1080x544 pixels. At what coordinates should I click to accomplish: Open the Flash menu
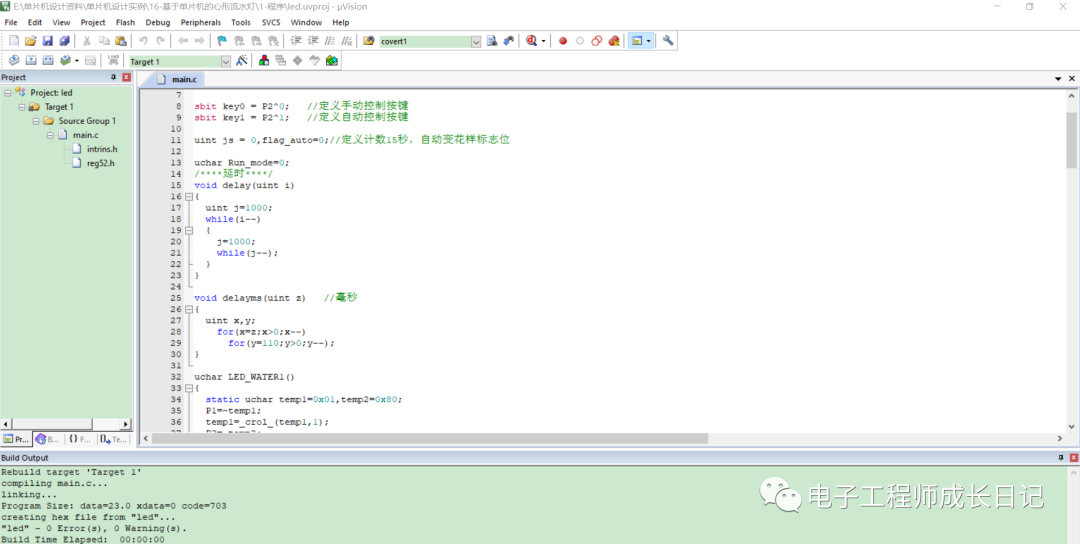125,22
